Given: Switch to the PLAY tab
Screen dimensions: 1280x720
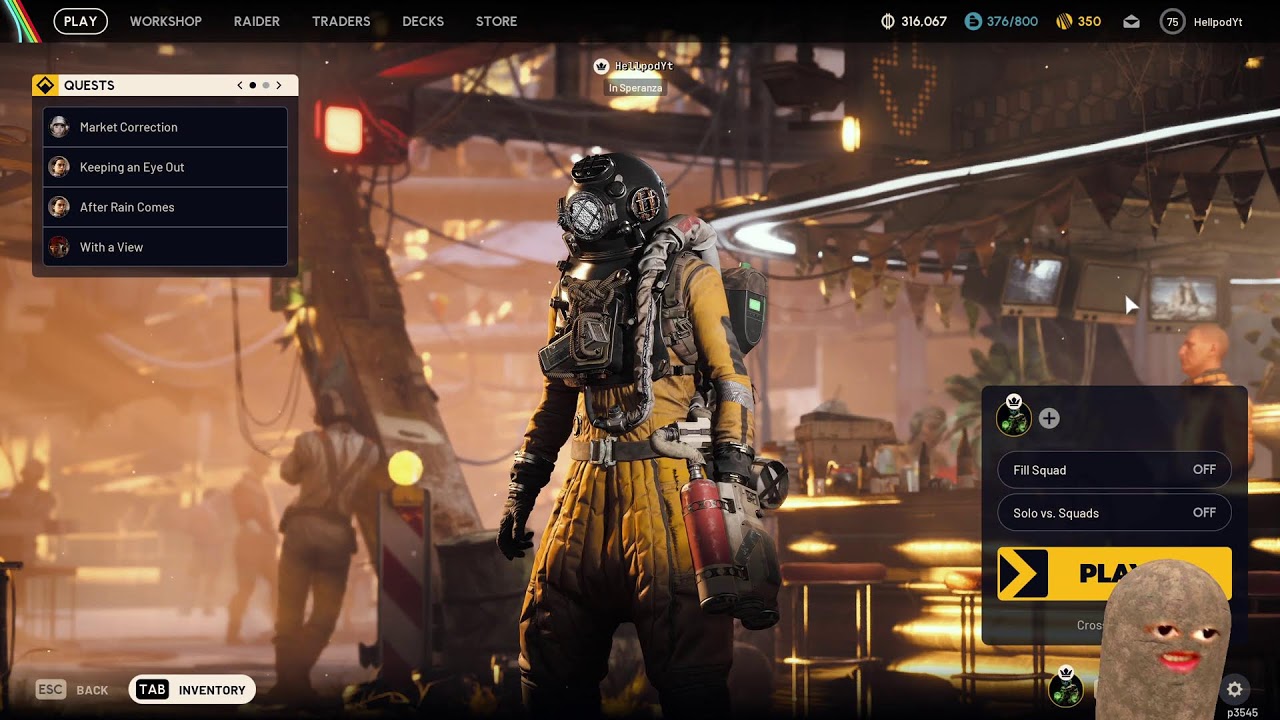Looking at the screenshot, I should 80,21.
